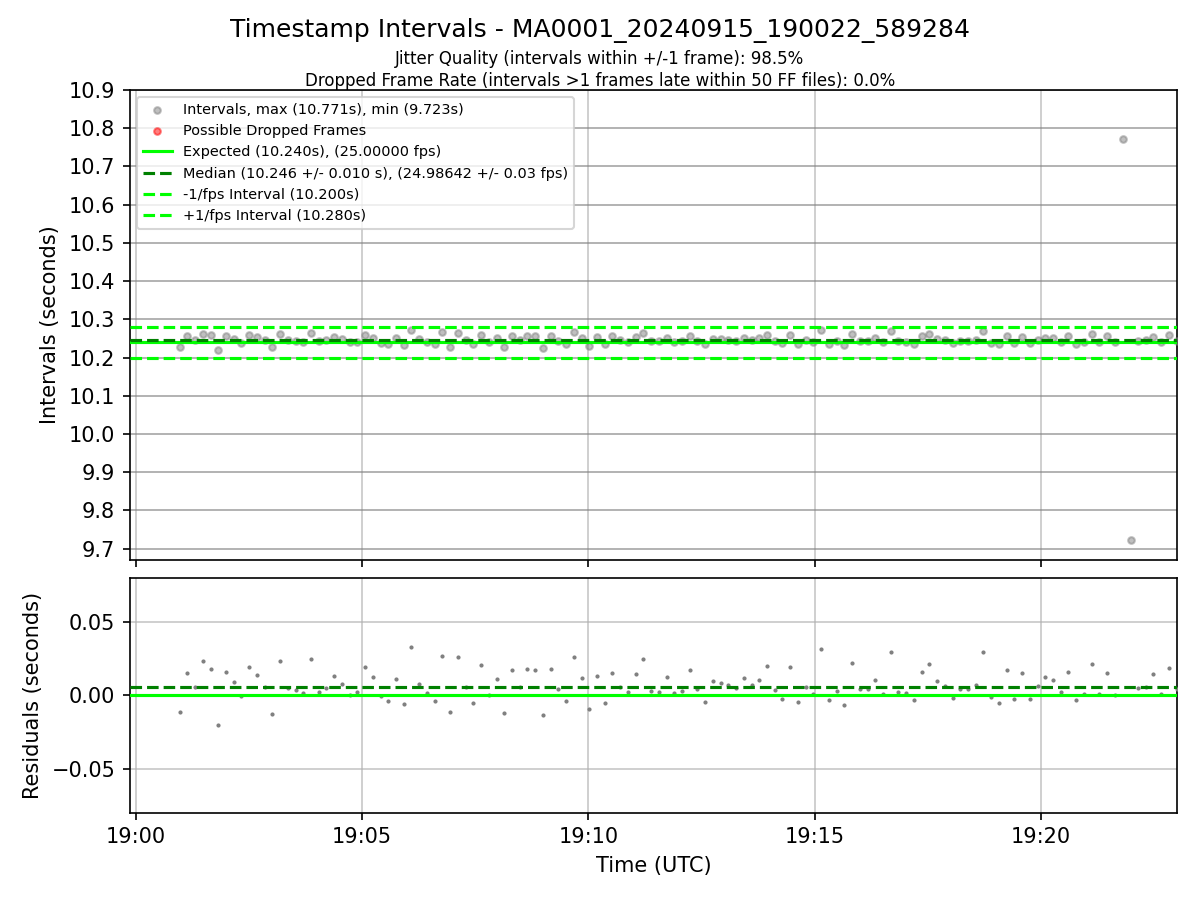Click the 10.0 y-axis tick label

pos(92,434)
